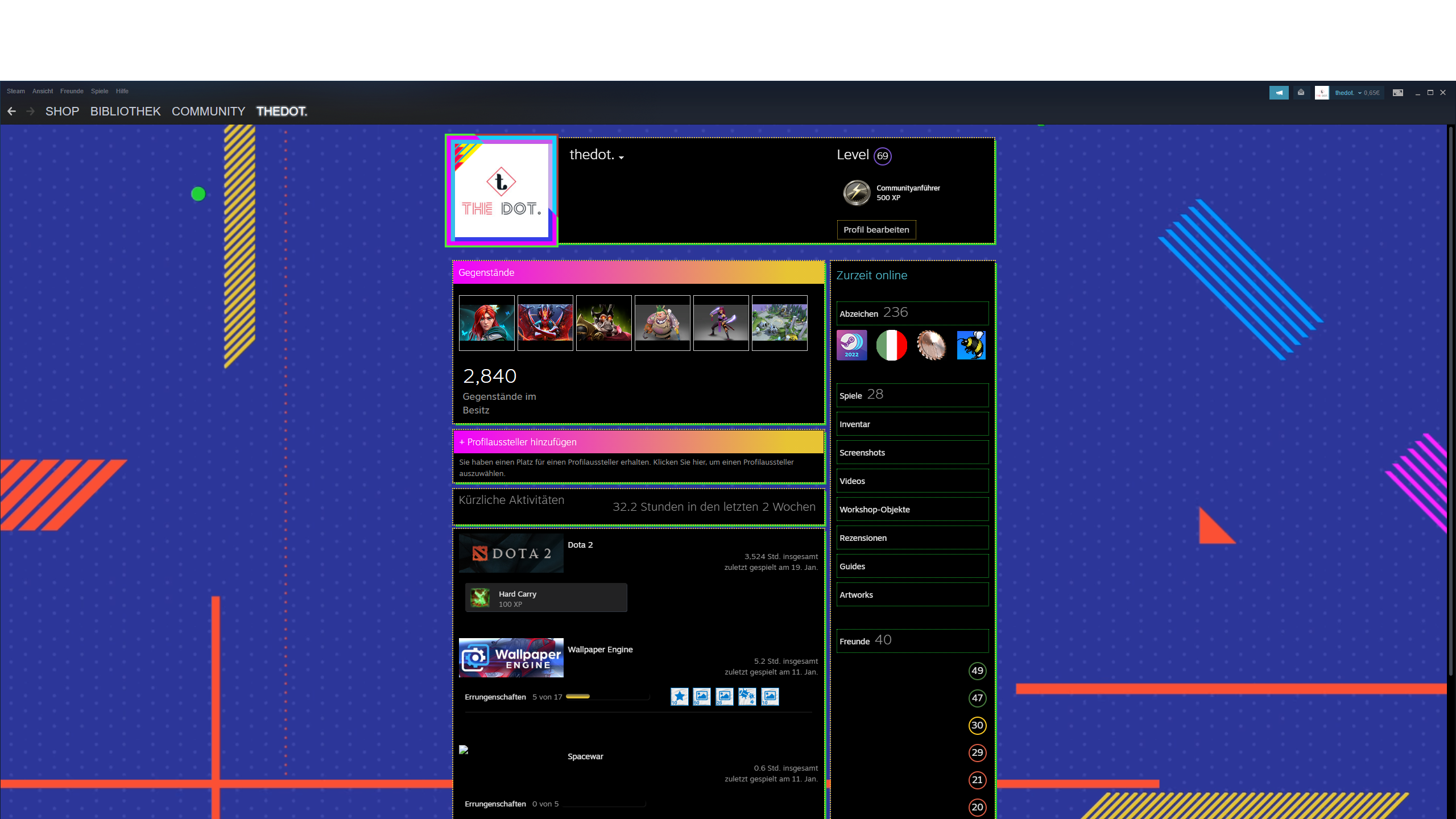
Task: Open the Steam 2022 badge
Action: [852, 345]
